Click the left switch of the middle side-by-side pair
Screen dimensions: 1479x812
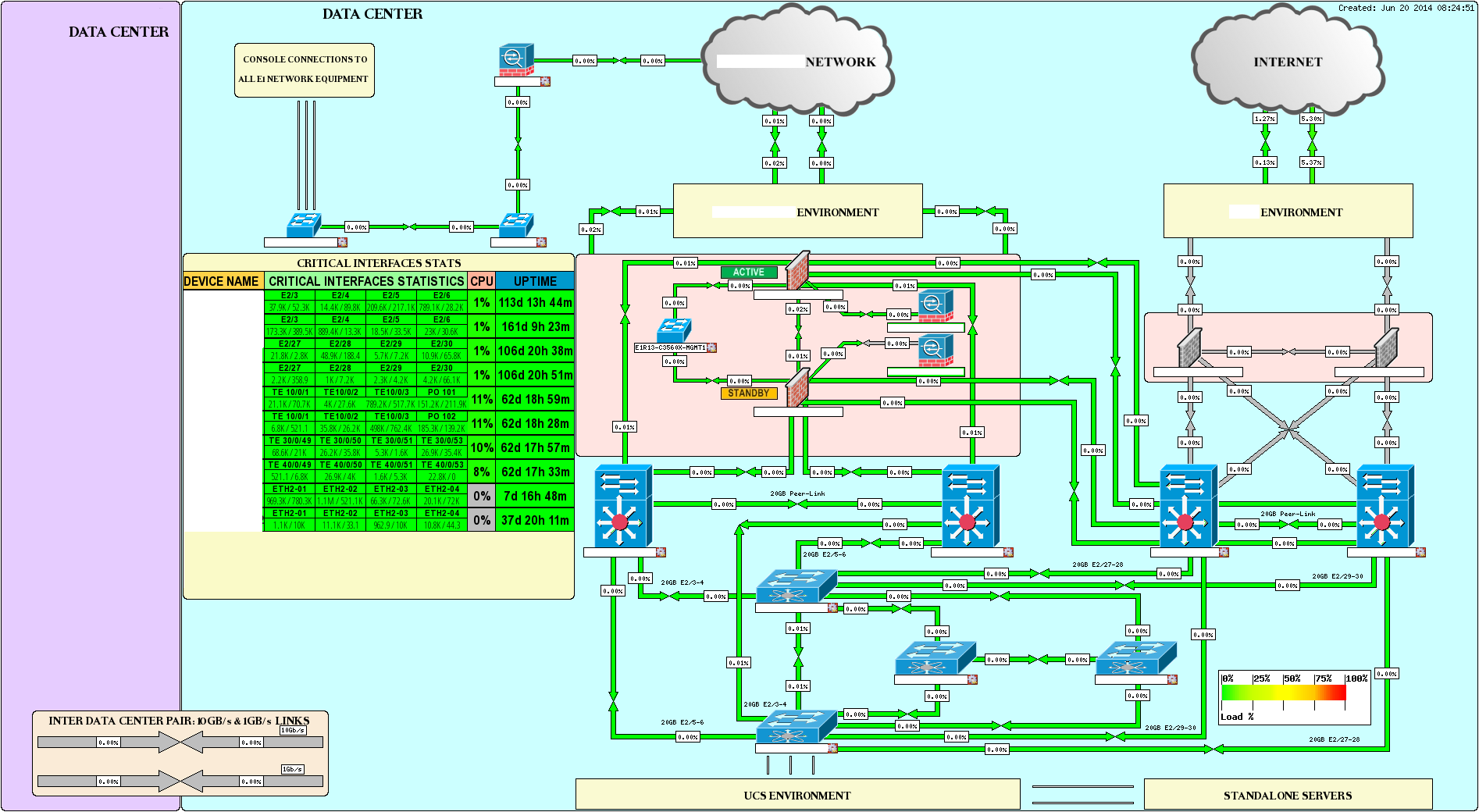tap(935, 658)
